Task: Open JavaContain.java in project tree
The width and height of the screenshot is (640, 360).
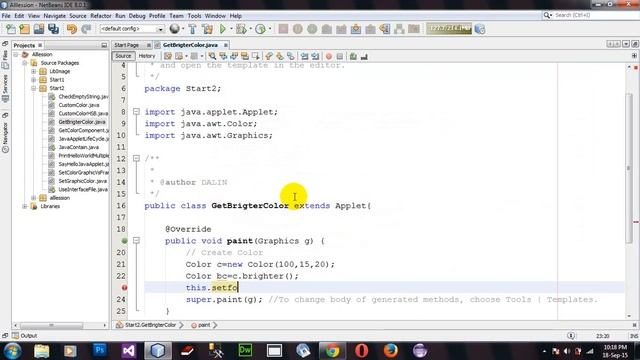Action: [x=78, y=147]
